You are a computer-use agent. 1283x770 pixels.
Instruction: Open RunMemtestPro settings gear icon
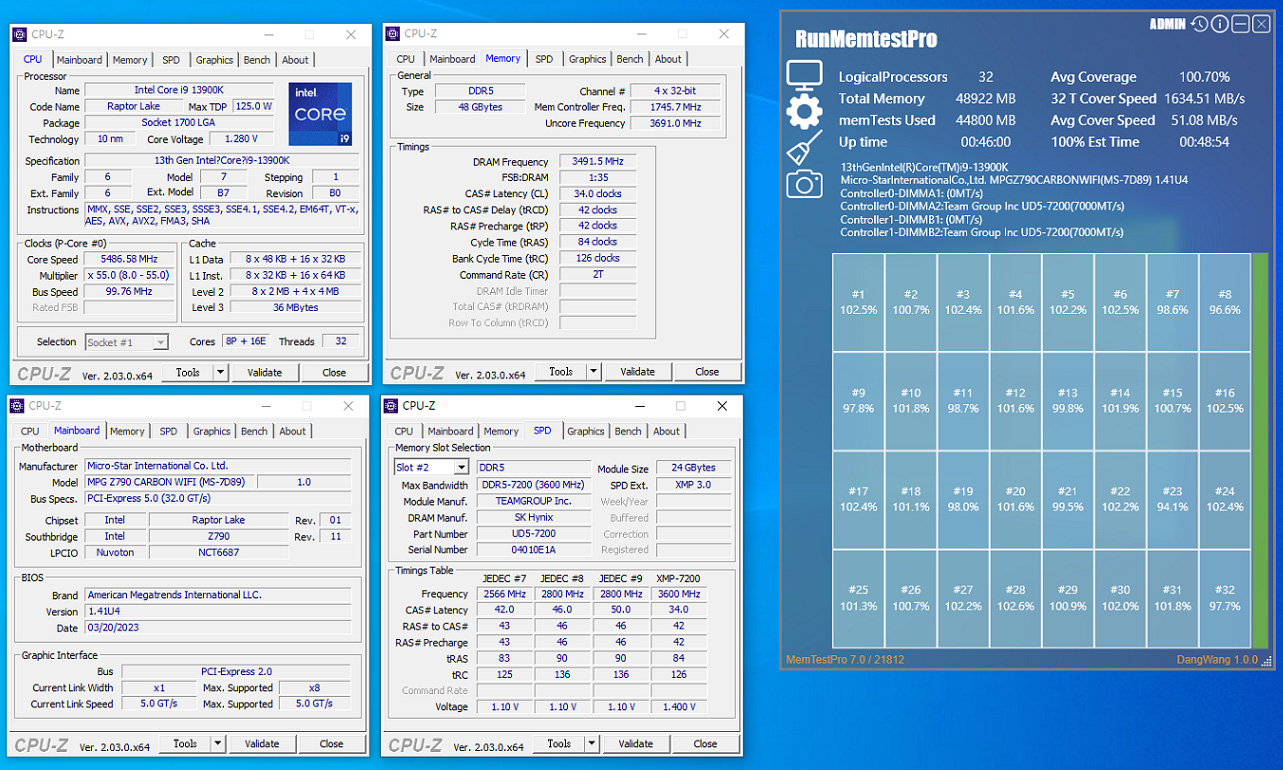tap(804, 112)
